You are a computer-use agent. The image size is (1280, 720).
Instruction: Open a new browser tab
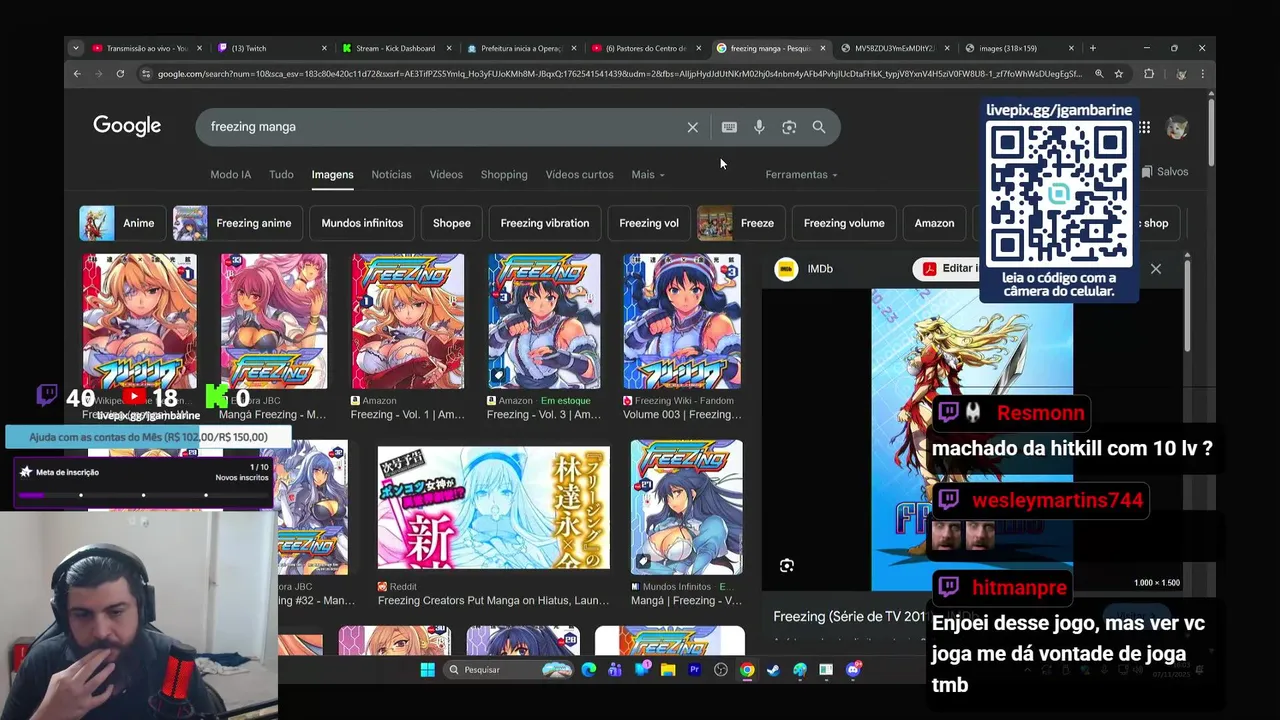click(x=1093, y=48)
